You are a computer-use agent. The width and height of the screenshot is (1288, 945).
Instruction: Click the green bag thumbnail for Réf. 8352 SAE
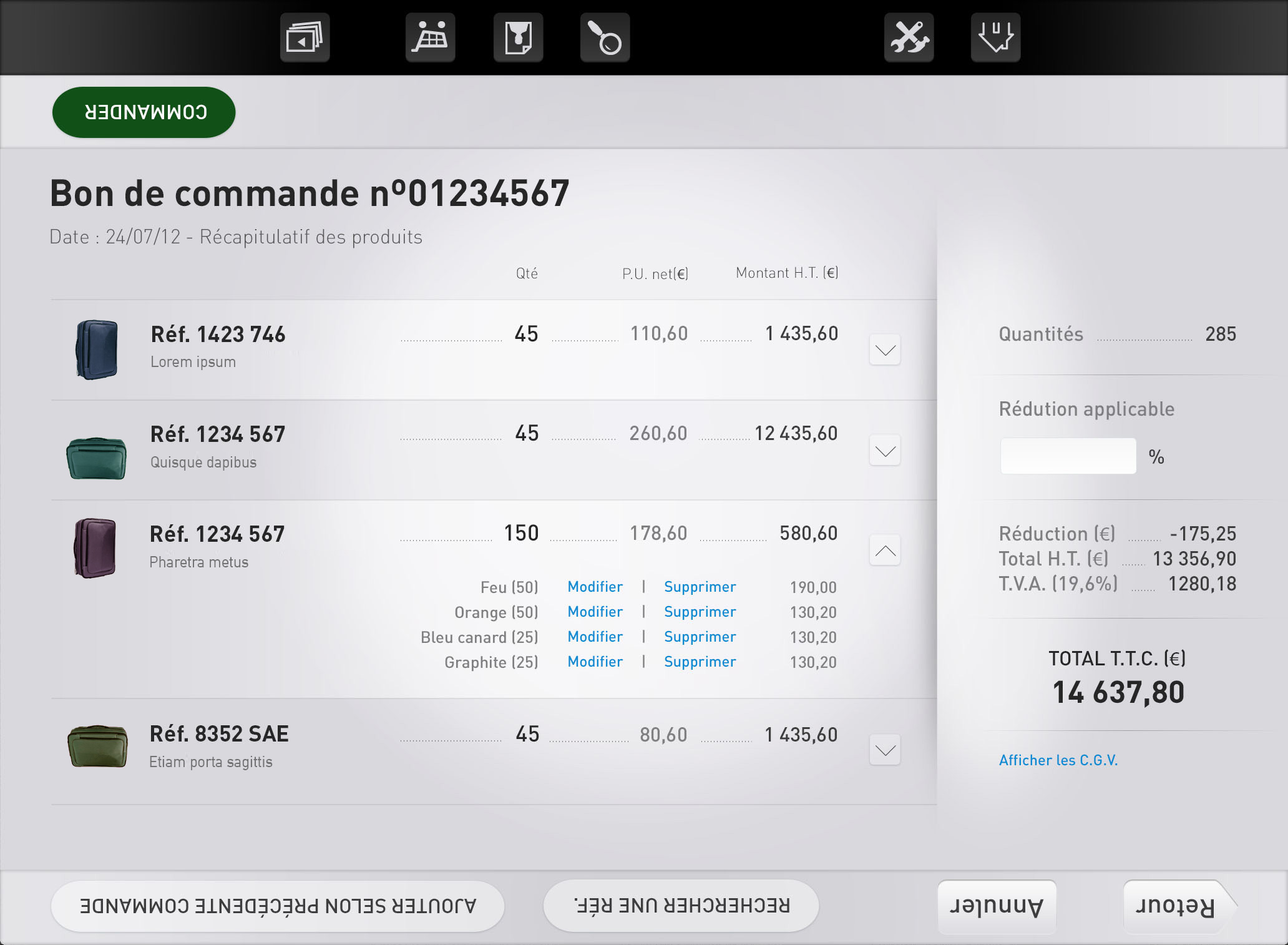coord(97,746)
